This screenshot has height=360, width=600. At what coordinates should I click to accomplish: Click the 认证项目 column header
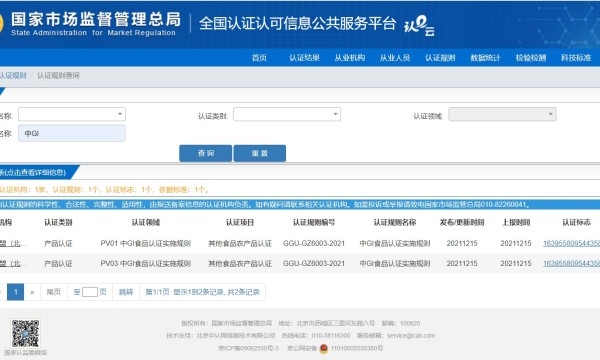tap(240, 222)
